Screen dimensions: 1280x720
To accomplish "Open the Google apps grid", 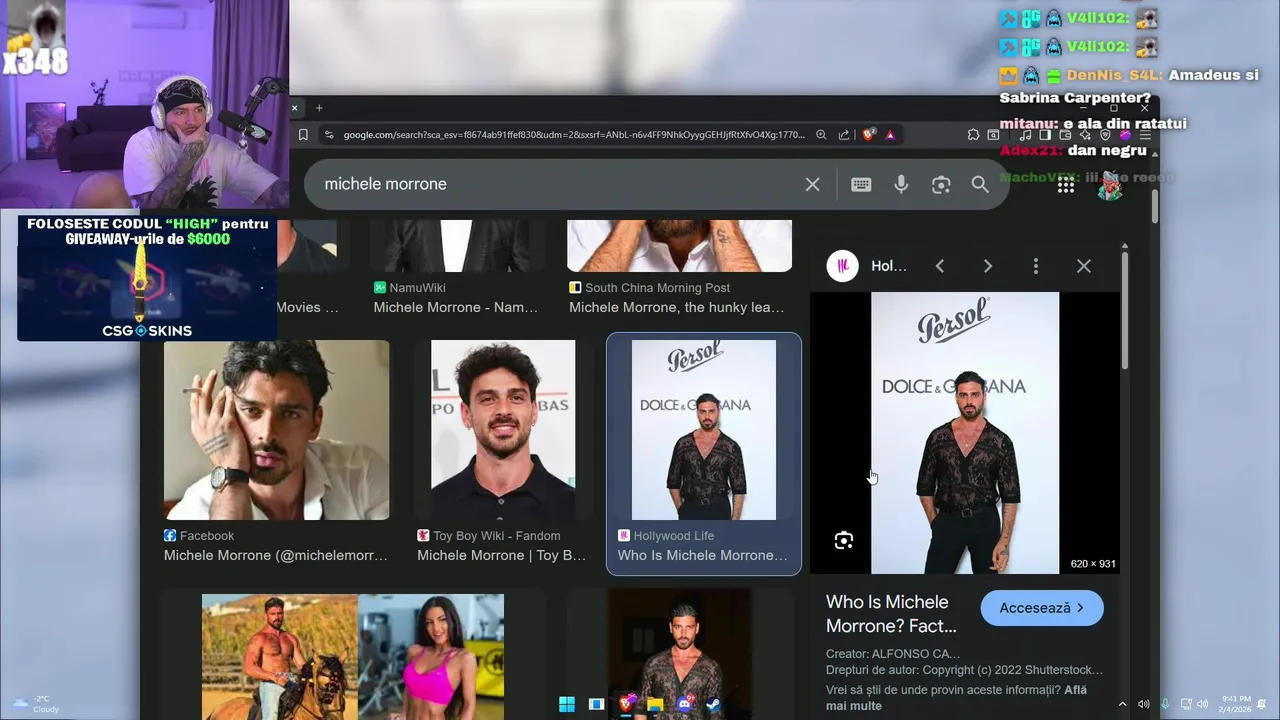I will click(x=1066, y=184).
